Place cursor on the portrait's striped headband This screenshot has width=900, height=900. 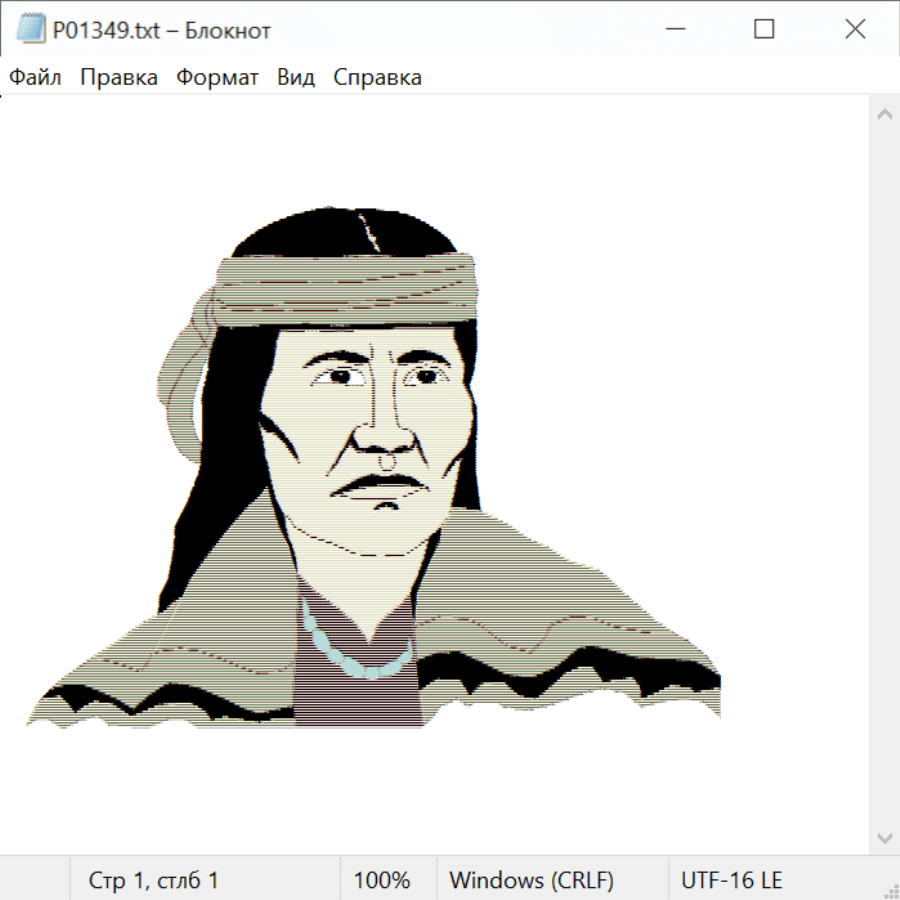pyautogui.click(x=345, y=285)
